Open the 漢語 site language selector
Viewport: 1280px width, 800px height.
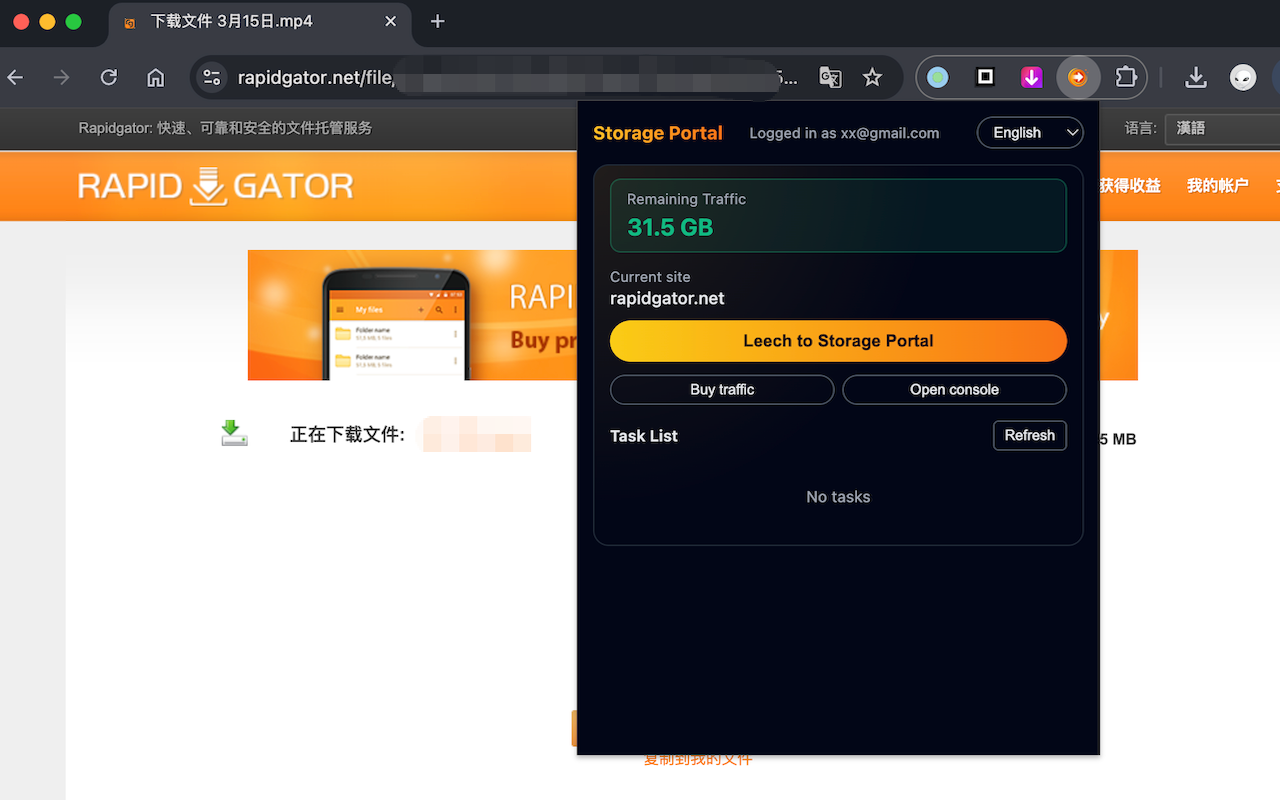[x=1222, y=129]
